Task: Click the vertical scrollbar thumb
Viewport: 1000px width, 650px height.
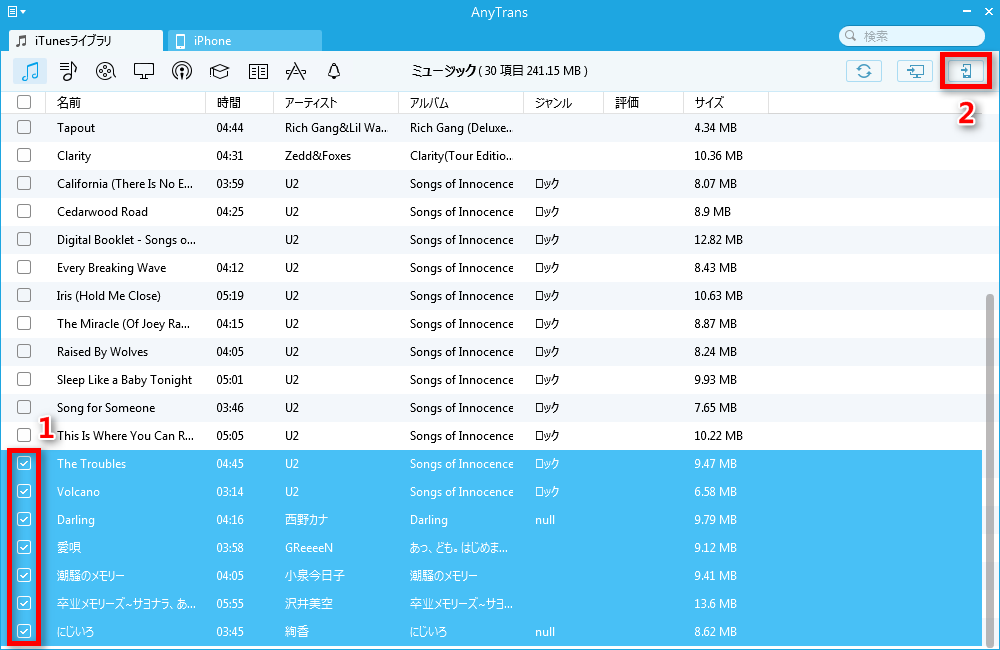Action: pos(989,469)
